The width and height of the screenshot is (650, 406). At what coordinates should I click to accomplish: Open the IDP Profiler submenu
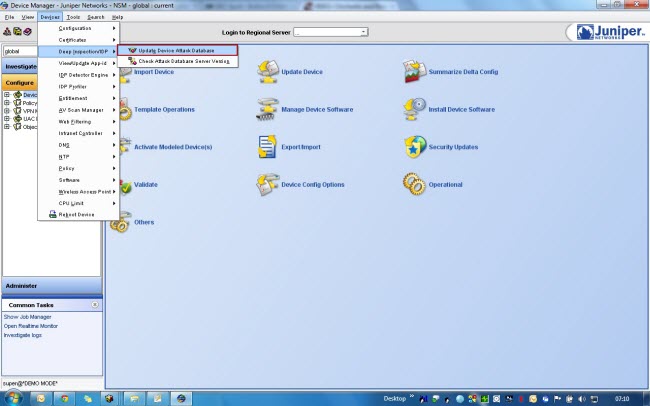pos(79,87)
